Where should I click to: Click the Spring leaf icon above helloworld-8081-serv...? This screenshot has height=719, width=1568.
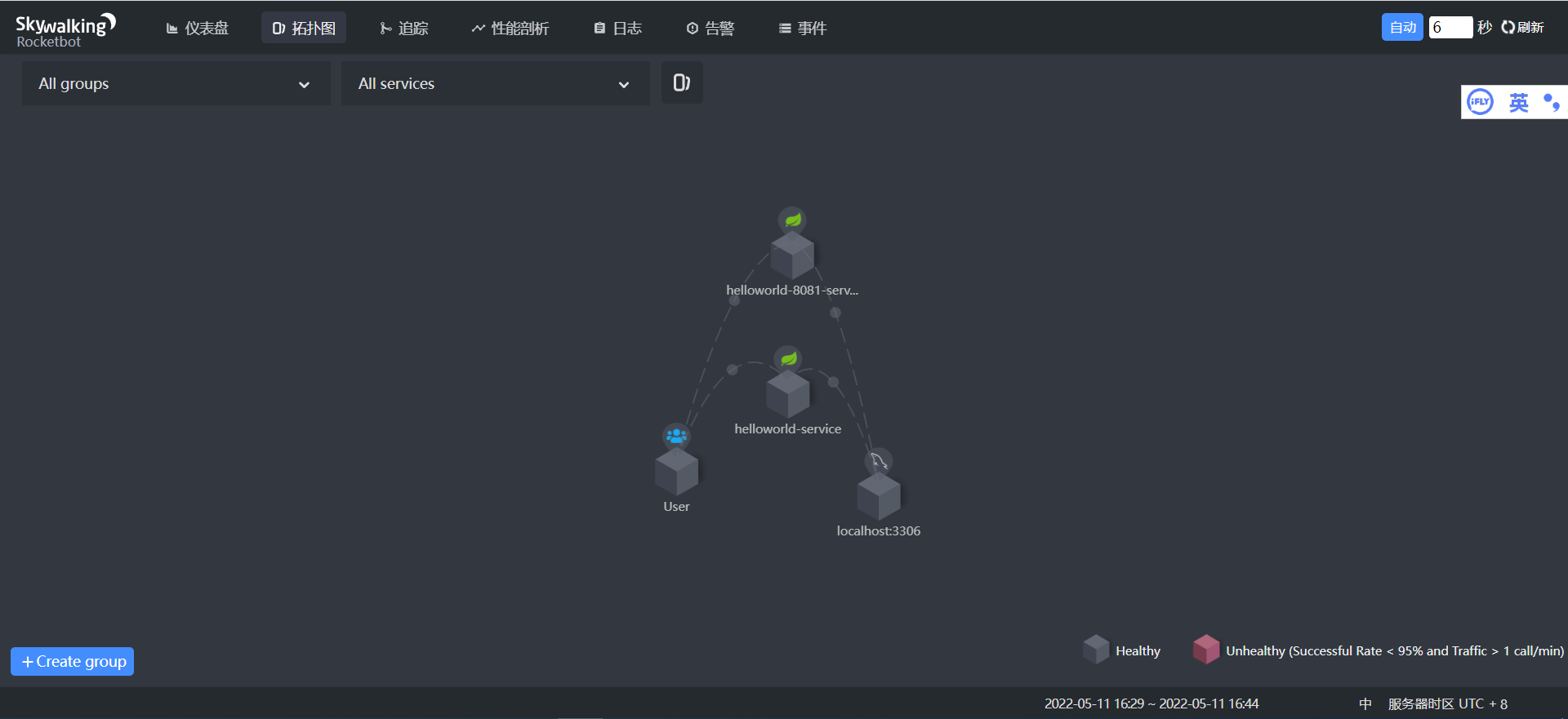coord(792,220)
